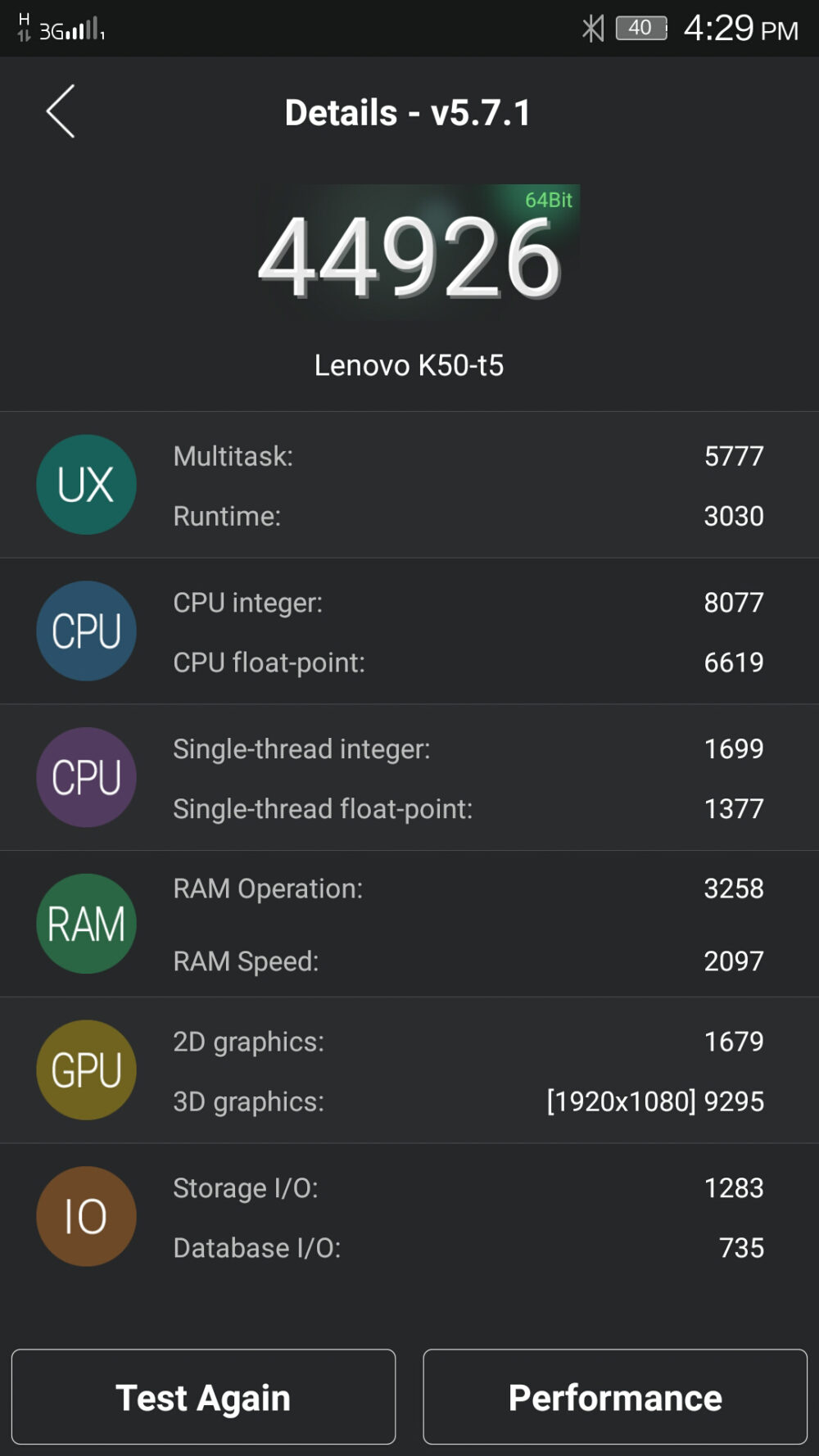Tap the Details - v5.7.1 title

[x=408, y=112]
